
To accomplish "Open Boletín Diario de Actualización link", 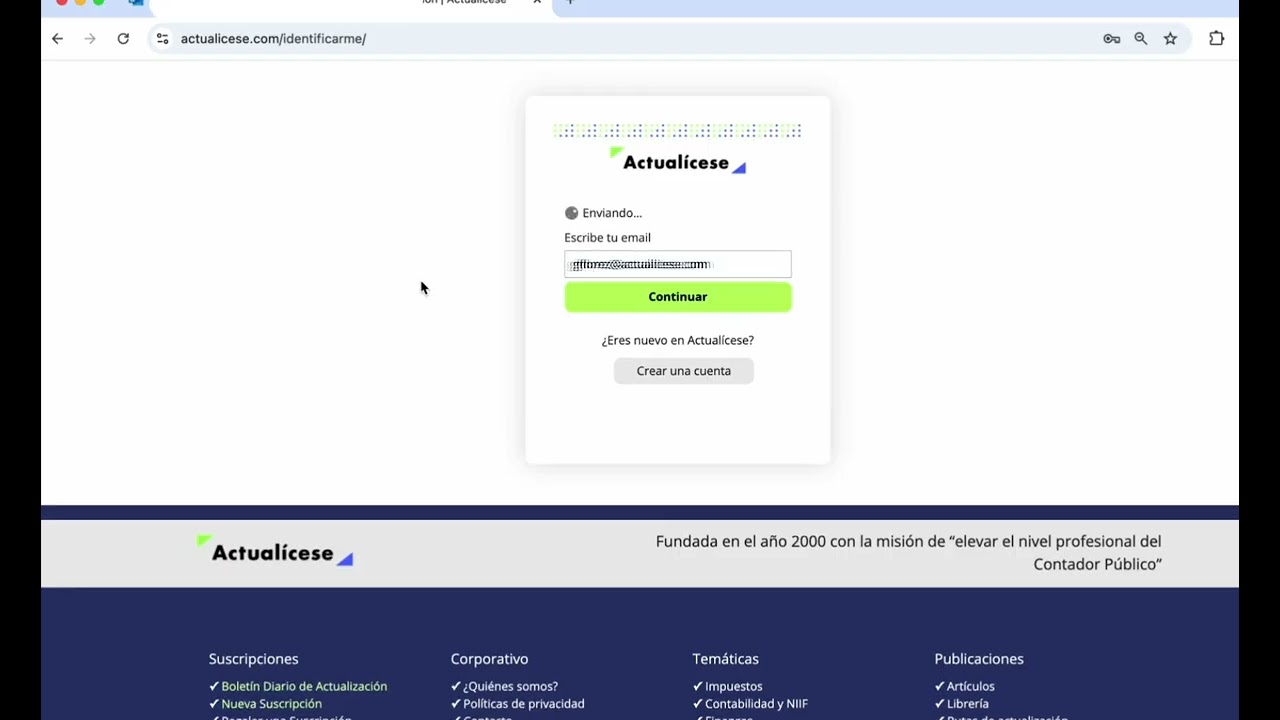I will tap(303, 686).
